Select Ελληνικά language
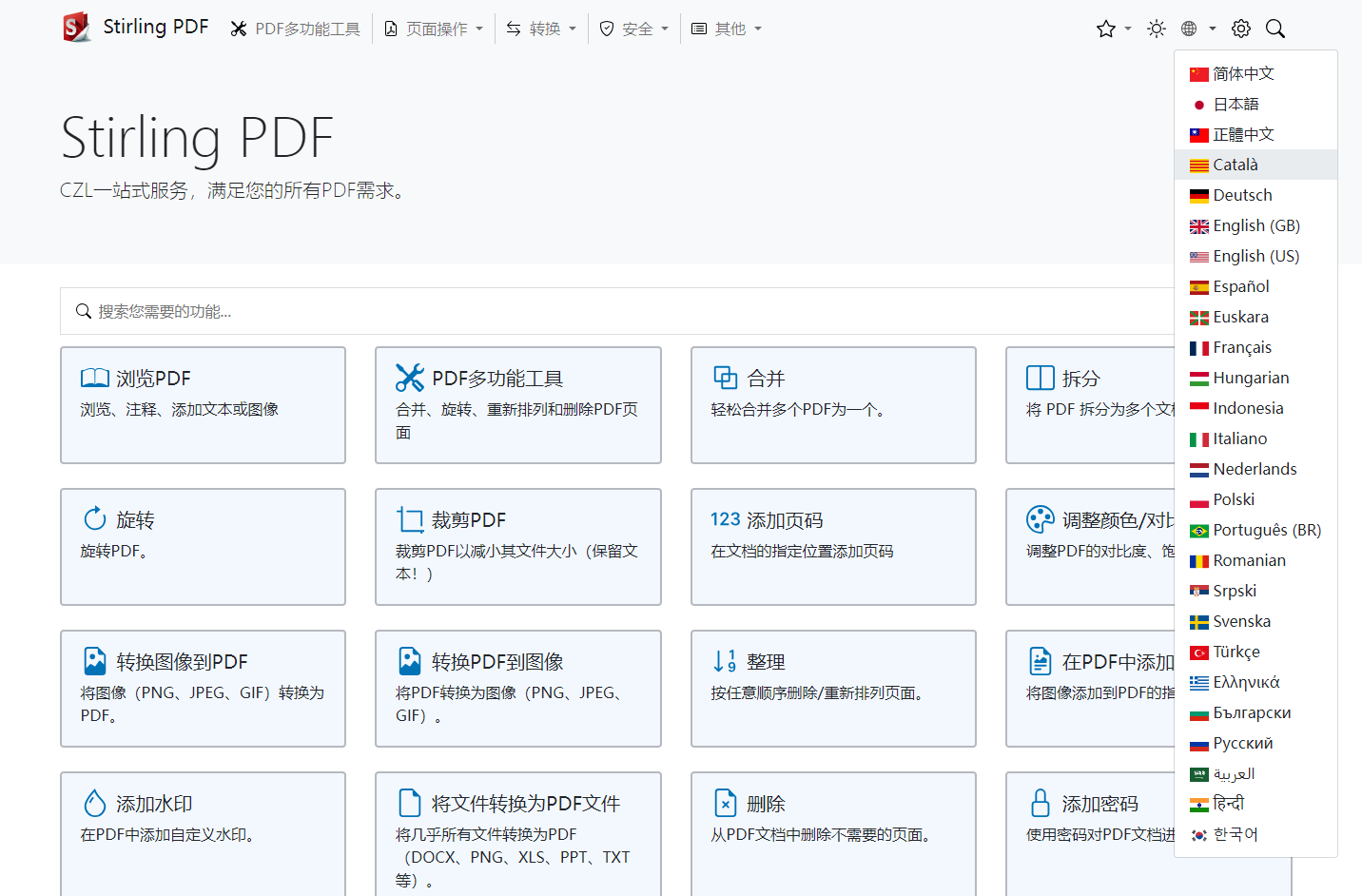Image resolution: width=1362 pixels, height=896 pixels. point(1255,682)
